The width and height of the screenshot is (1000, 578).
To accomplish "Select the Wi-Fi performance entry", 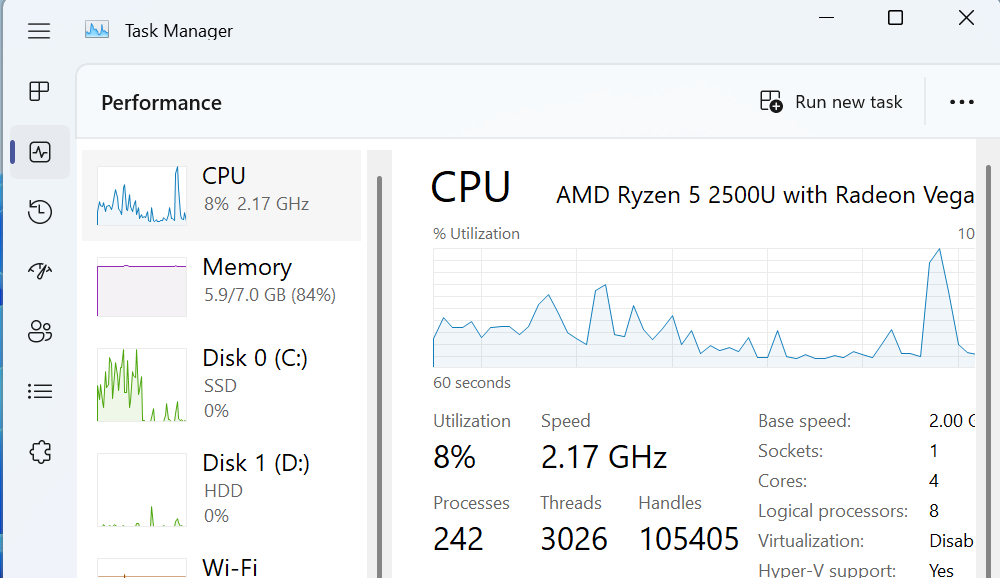I will coord(221,566).
